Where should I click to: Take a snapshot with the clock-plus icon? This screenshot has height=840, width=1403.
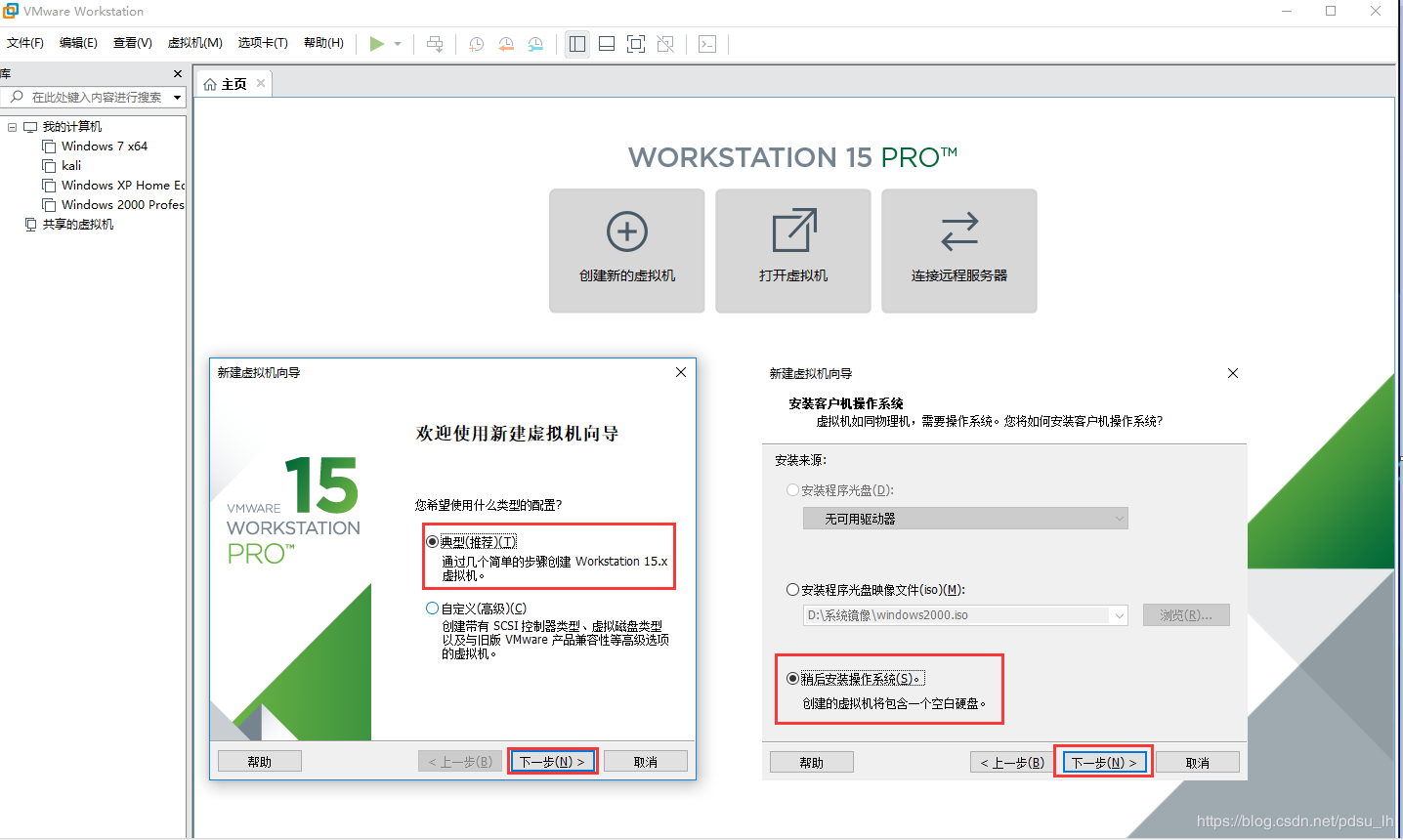(x=477, y=44)
